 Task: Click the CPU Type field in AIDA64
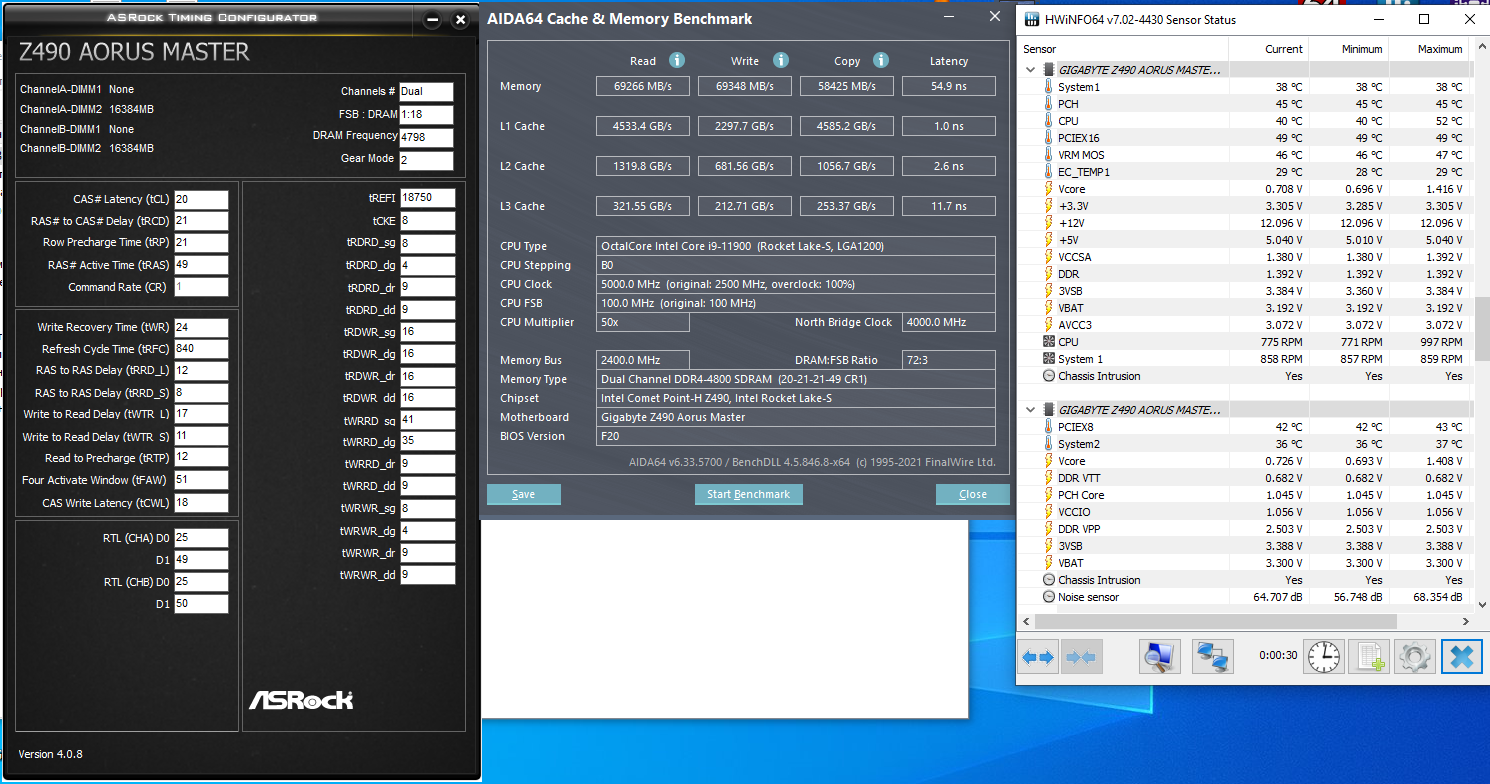[796, 246]
